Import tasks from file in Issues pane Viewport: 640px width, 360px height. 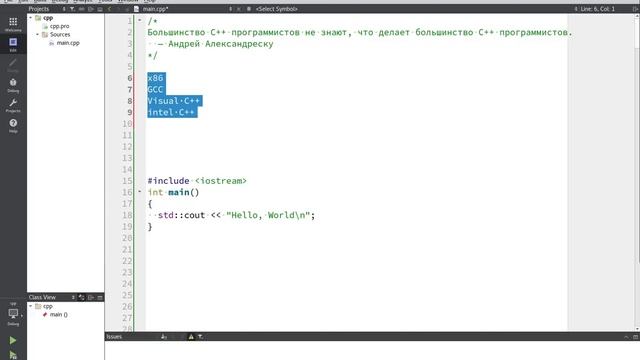pos(164,337)
